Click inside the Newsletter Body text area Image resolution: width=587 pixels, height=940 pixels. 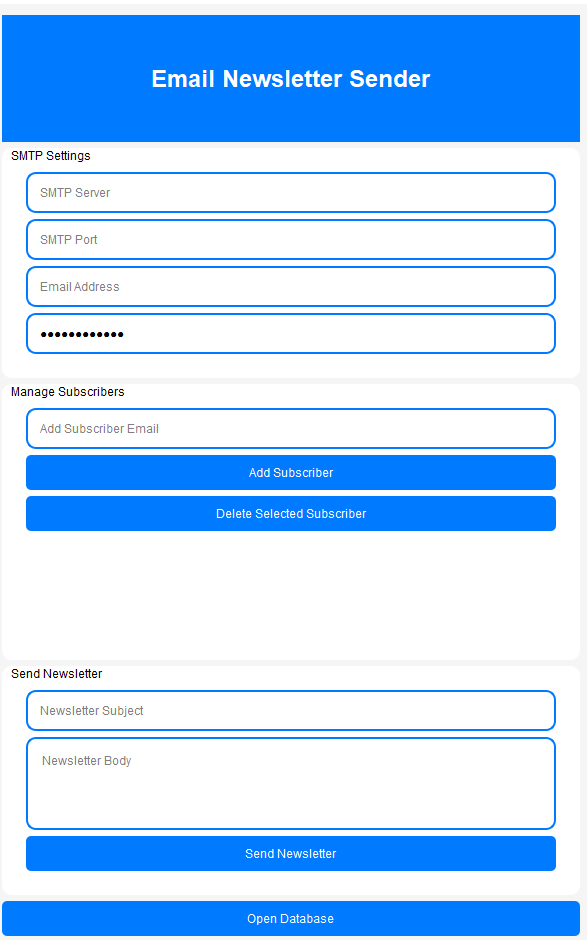[291, 784]
